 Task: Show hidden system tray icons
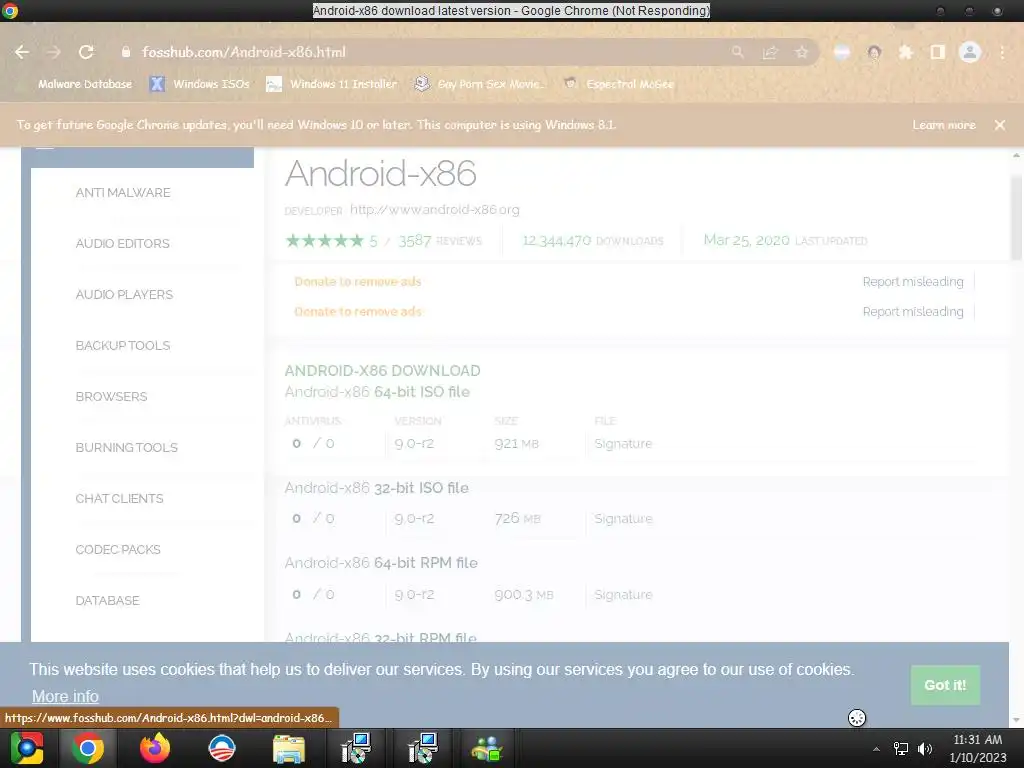pos(876,749)
